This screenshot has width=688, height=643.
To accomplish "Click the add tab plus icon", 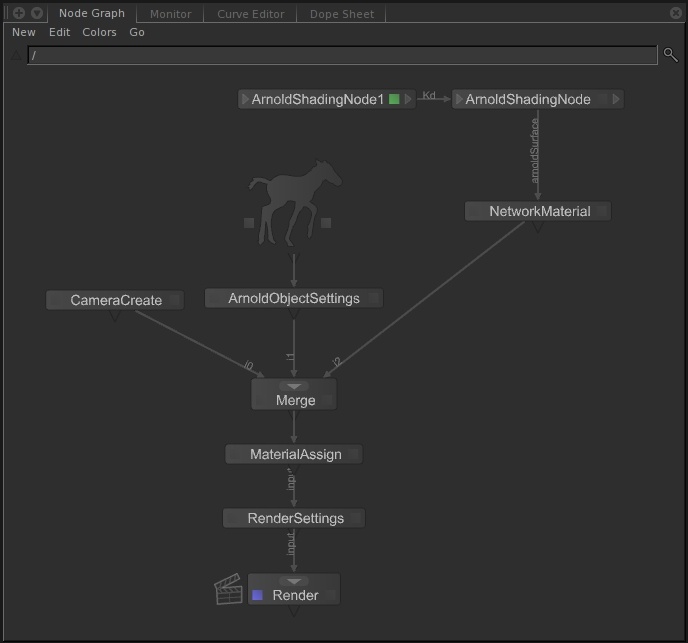I will (x=19, y=13).
